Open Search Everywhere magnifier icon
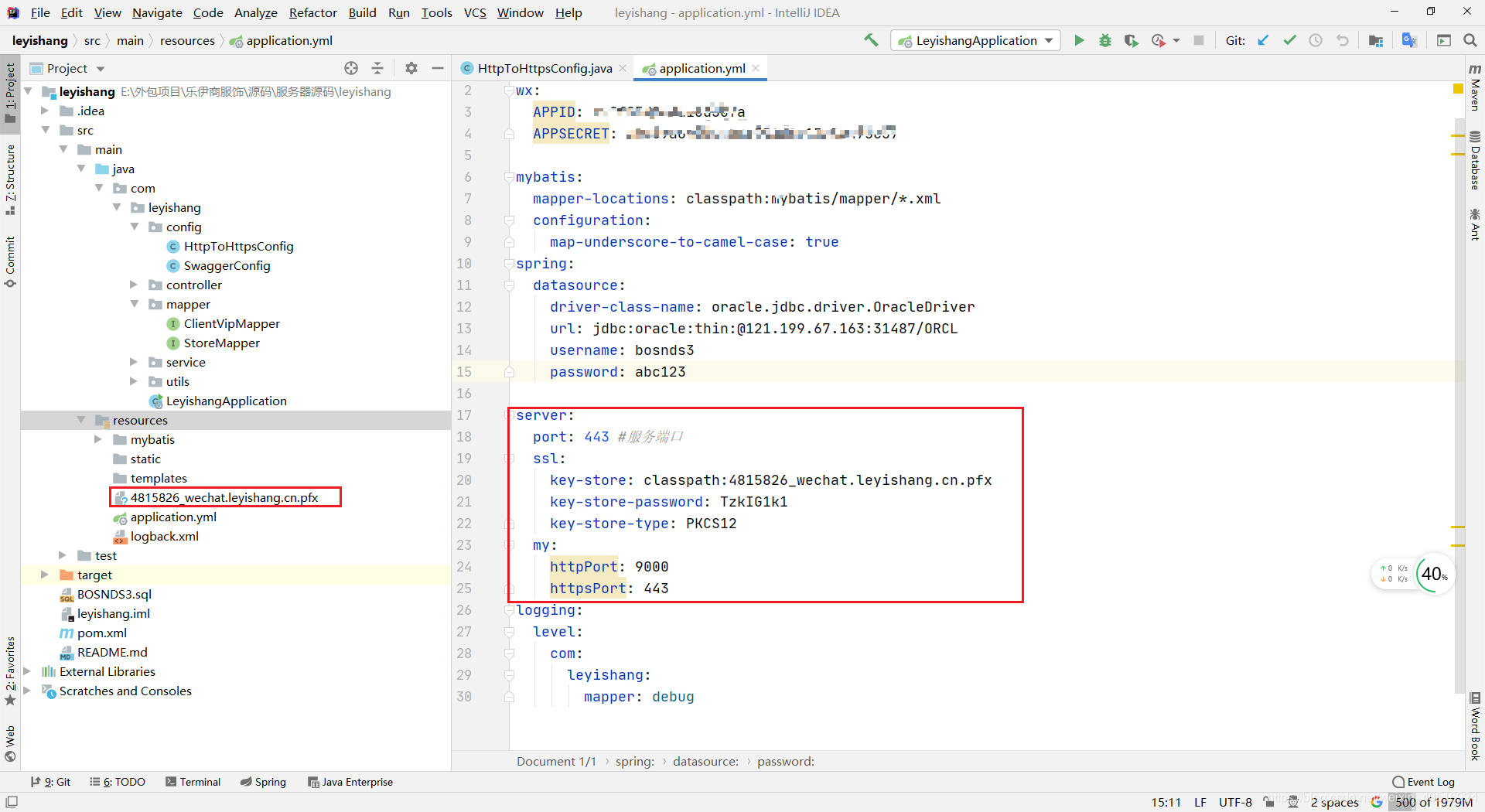This screenshot has height=812, width=1485. click(x=1470, y=40)
